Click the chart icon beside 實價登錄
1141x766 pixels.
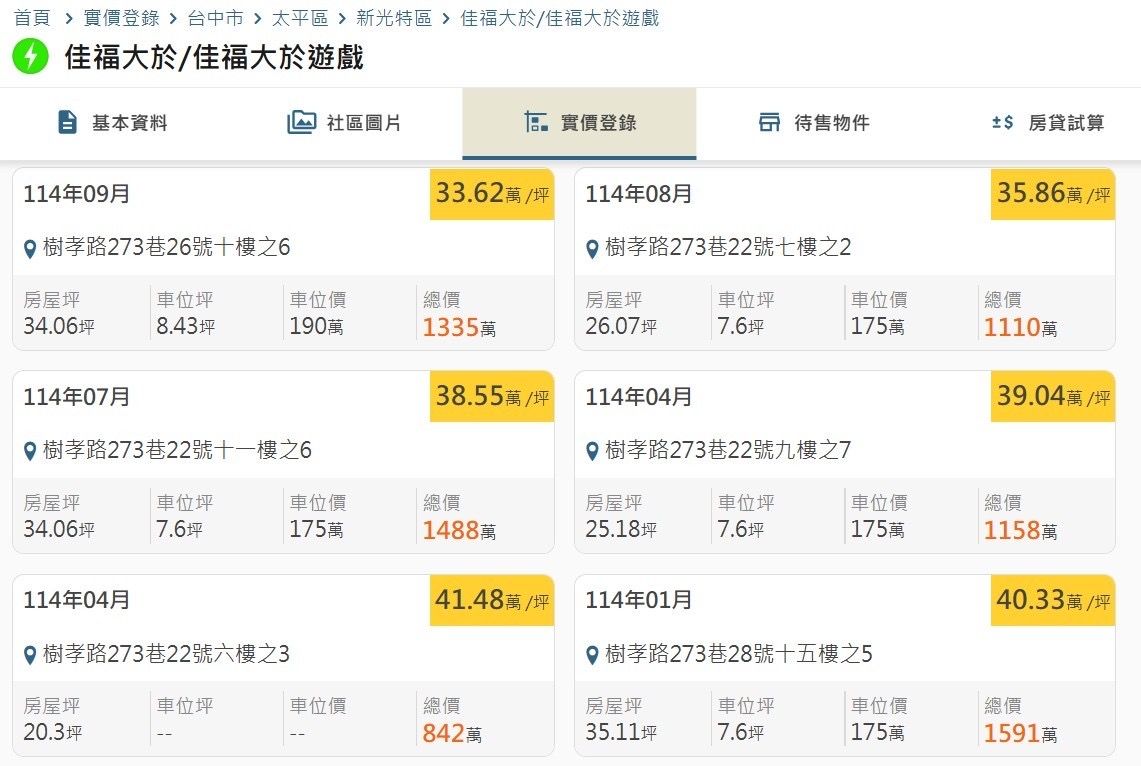click(x=536, y=122)
